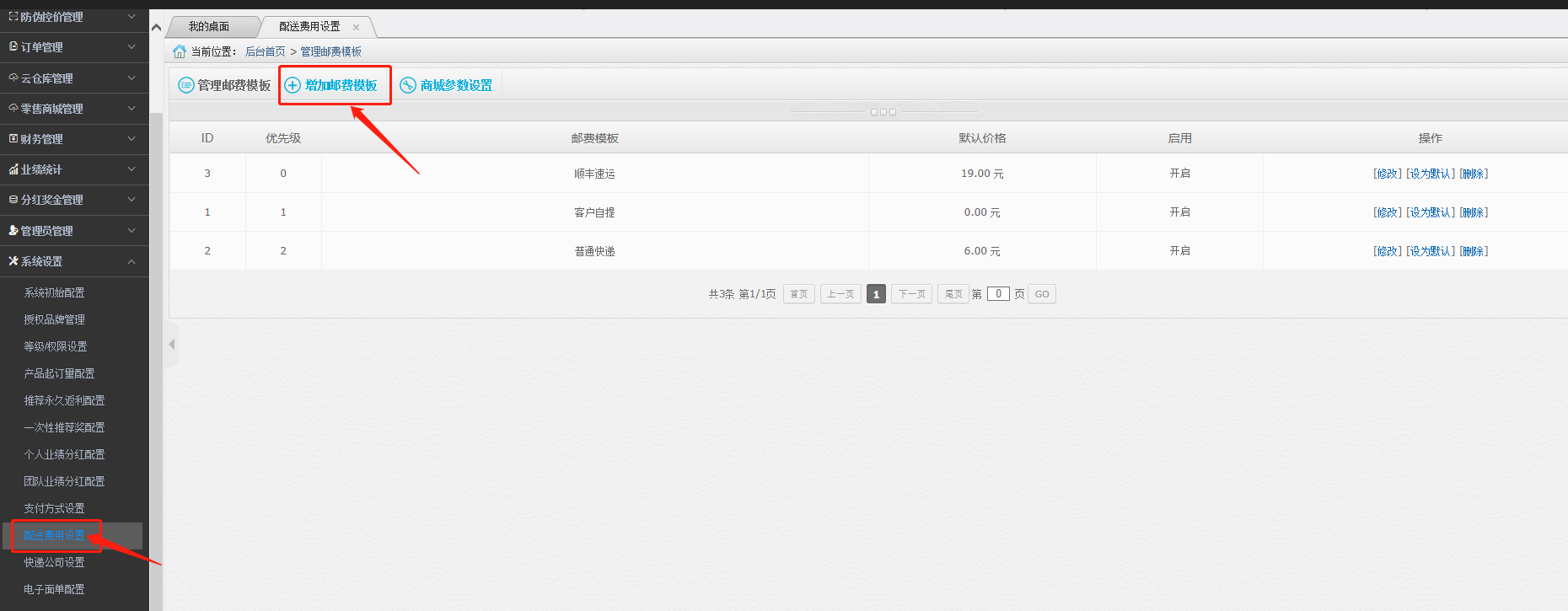Click the GO page jump button
This screenshot has height=611, width=1568.
[x=1042, y=294]
